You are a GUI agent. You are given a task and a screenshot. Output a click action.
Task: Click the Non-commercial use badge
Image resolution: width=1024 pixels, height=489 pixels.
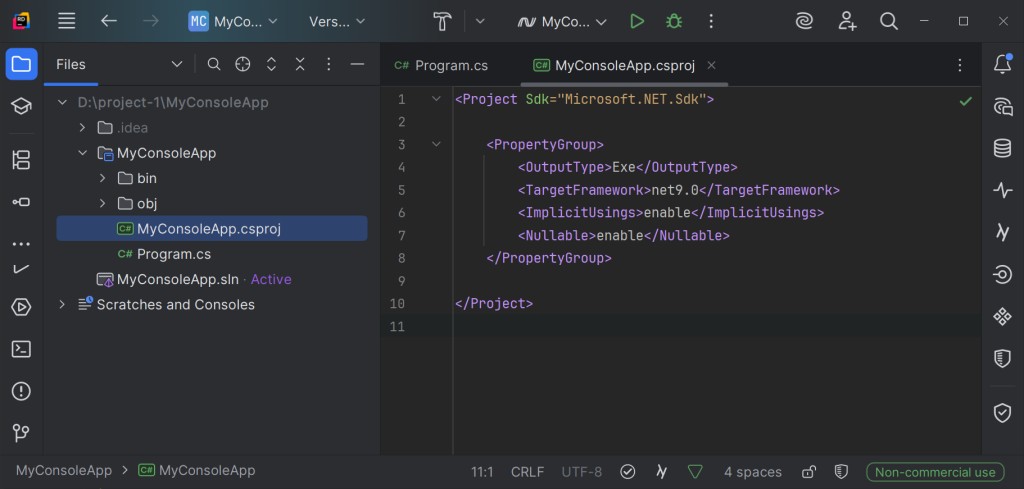935,472
